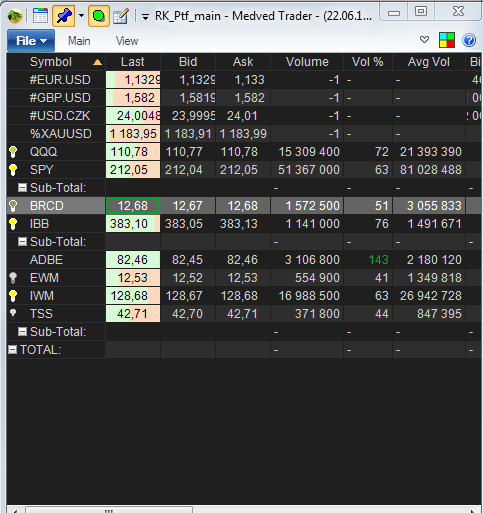Click EWM bid value 12,52
The height and width of the screenshot is (513, 483).
pyautogui.click(x=187, y=278)
